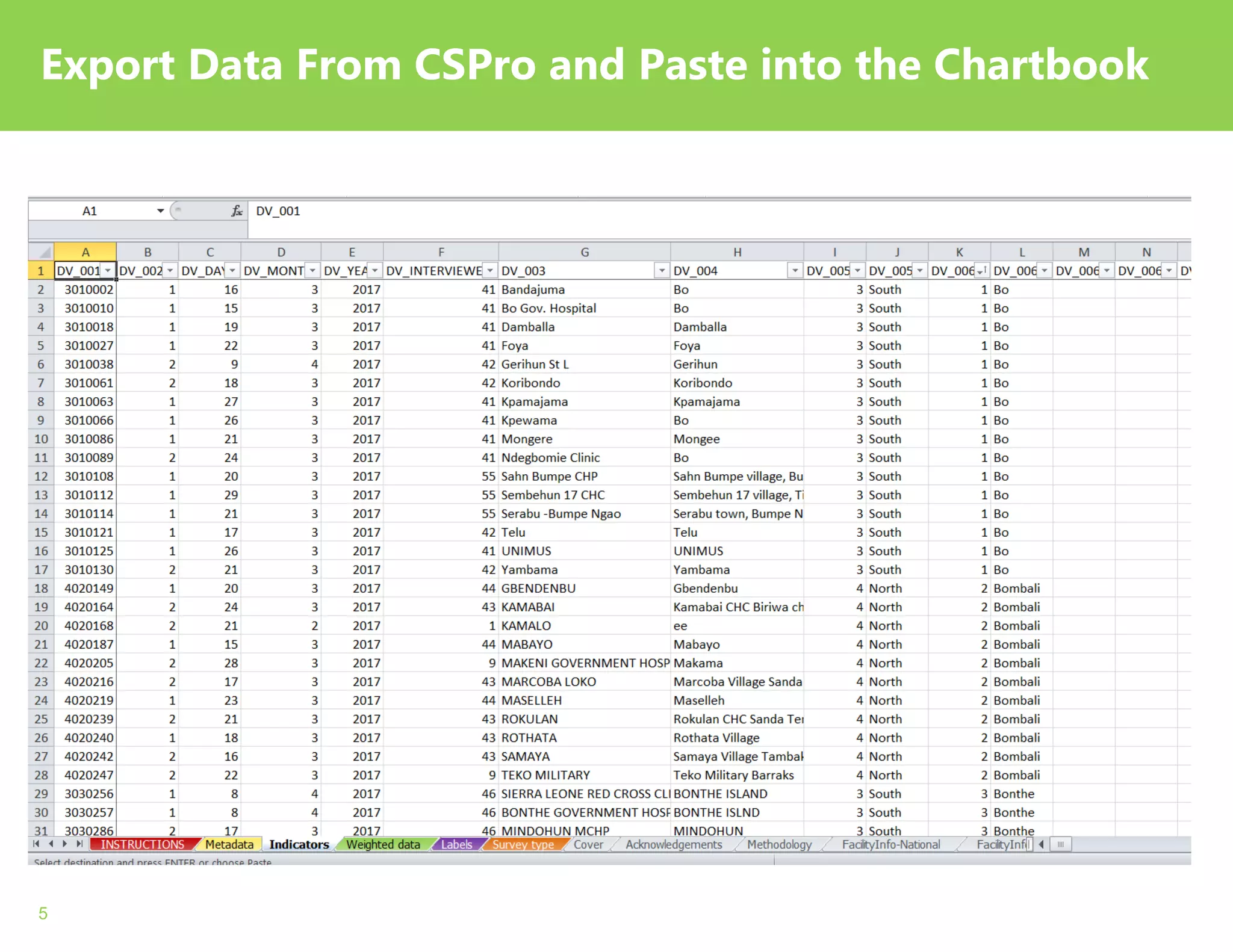
Task: Go to last sheet navigation arrow
Action: coord(79,844)
